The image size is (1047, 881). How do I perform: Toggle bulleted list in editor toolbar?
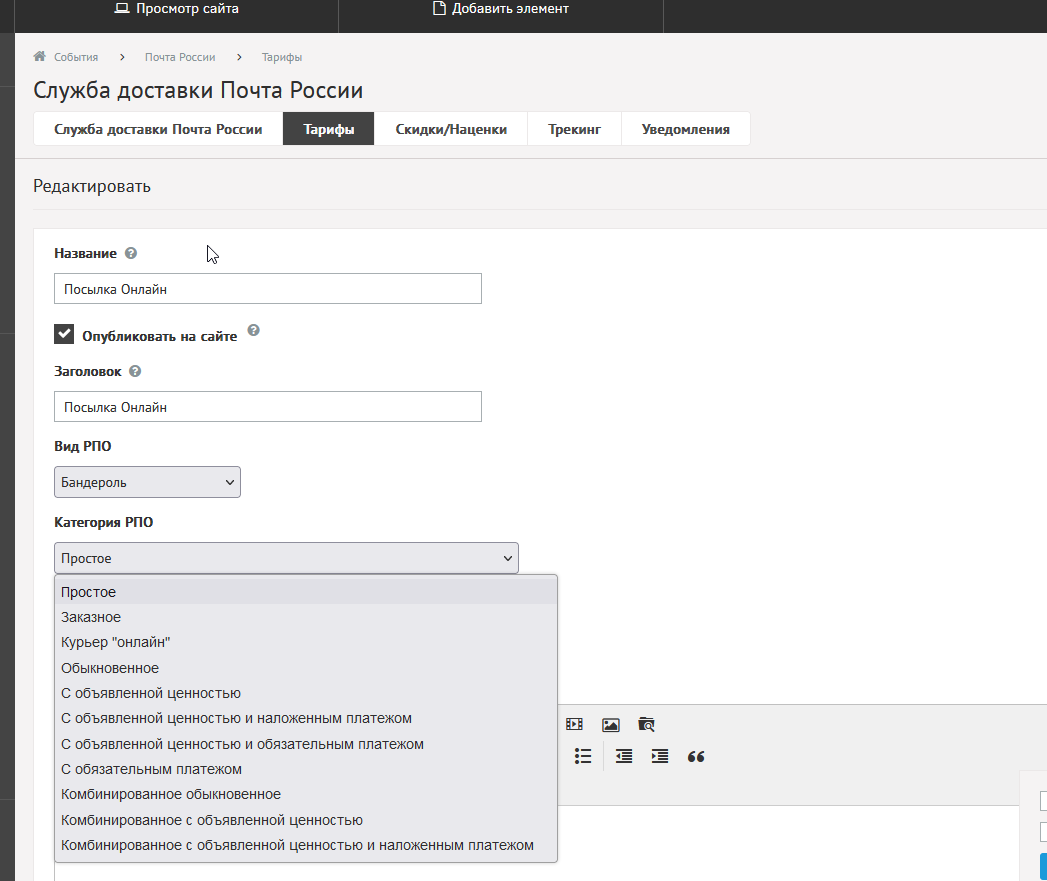point(583,756)
